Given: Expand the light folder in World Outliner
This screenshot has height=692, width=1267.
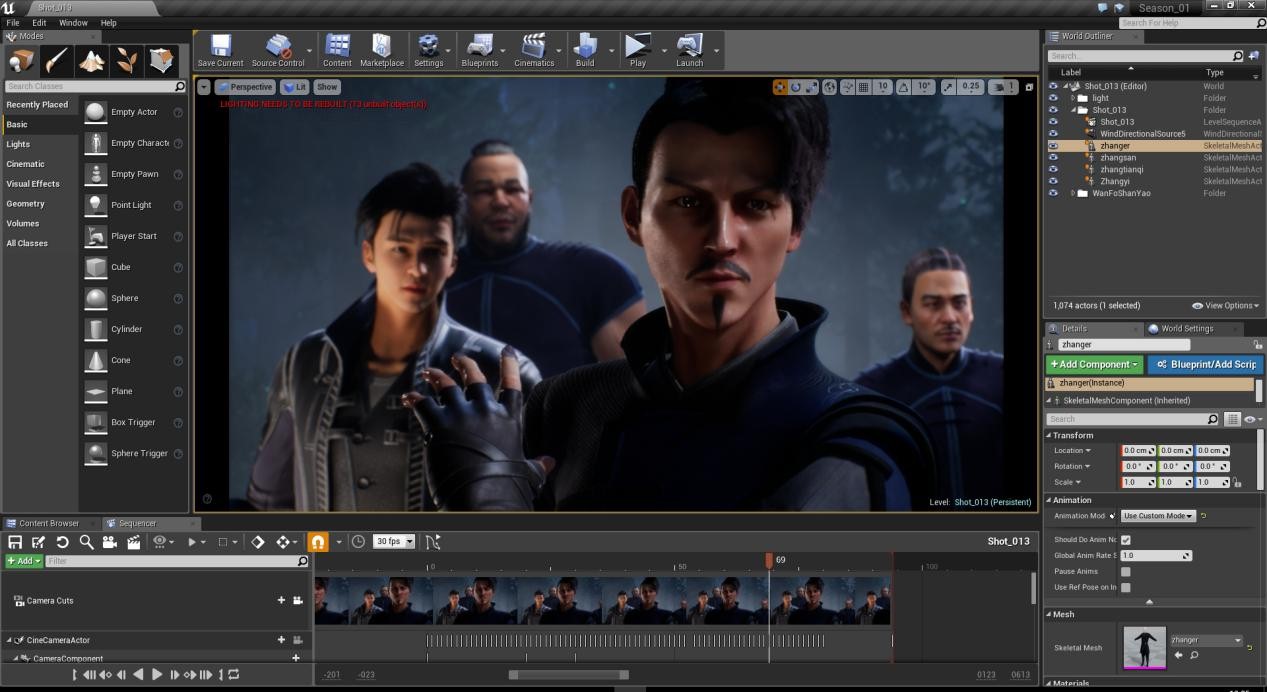Looking at the screenshot, I should 1073,98.
